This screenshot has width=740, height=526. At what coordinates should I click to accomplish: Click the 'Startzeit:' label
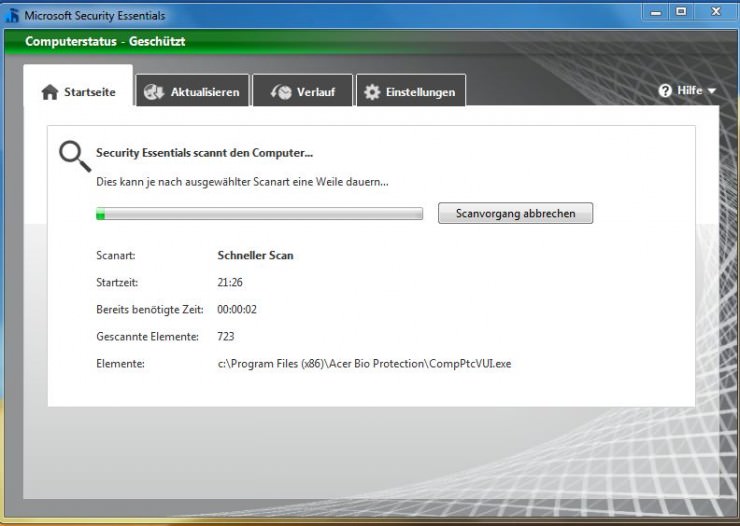117,283
